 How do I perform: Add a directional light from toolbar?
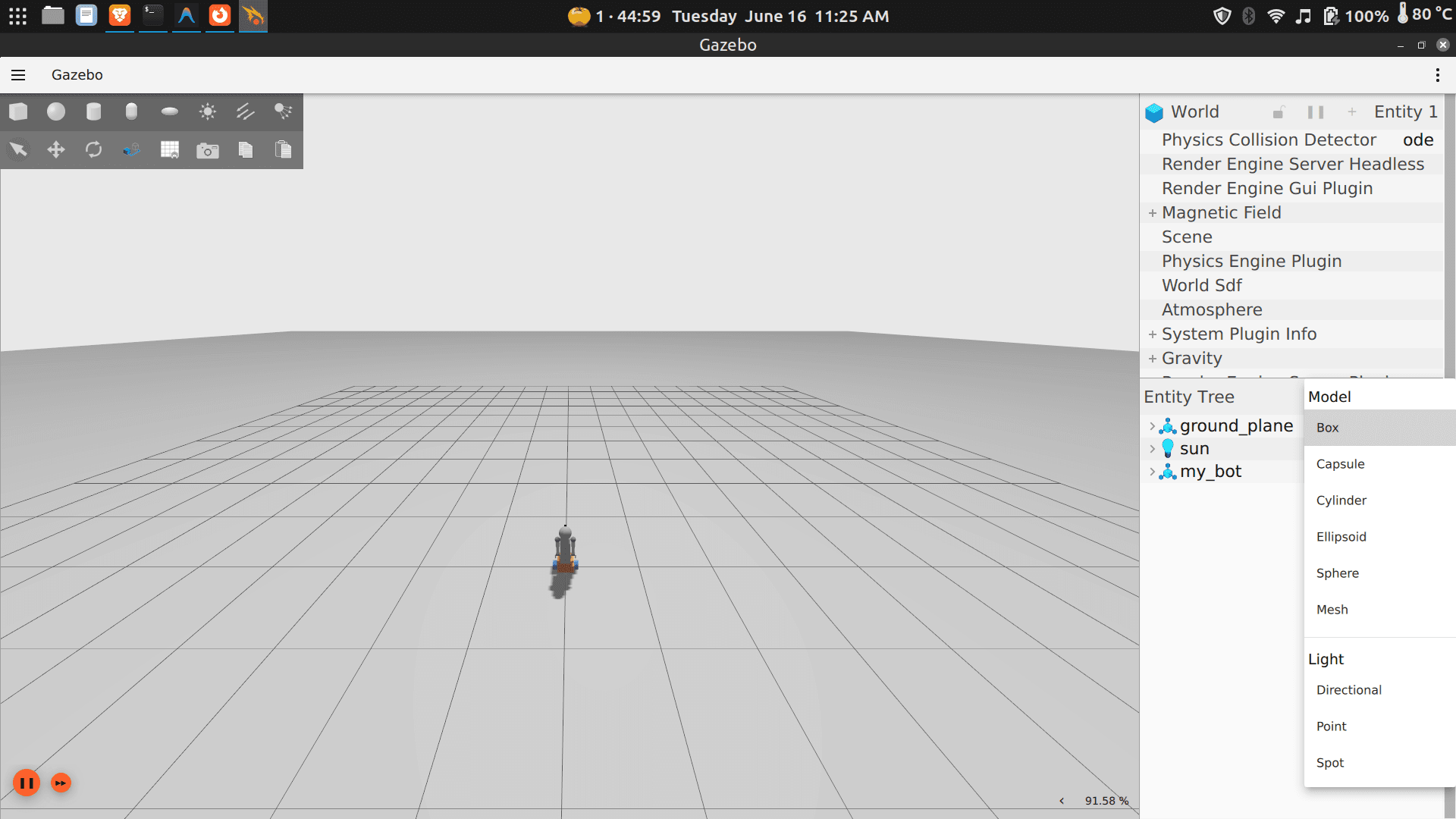[246, 112]
